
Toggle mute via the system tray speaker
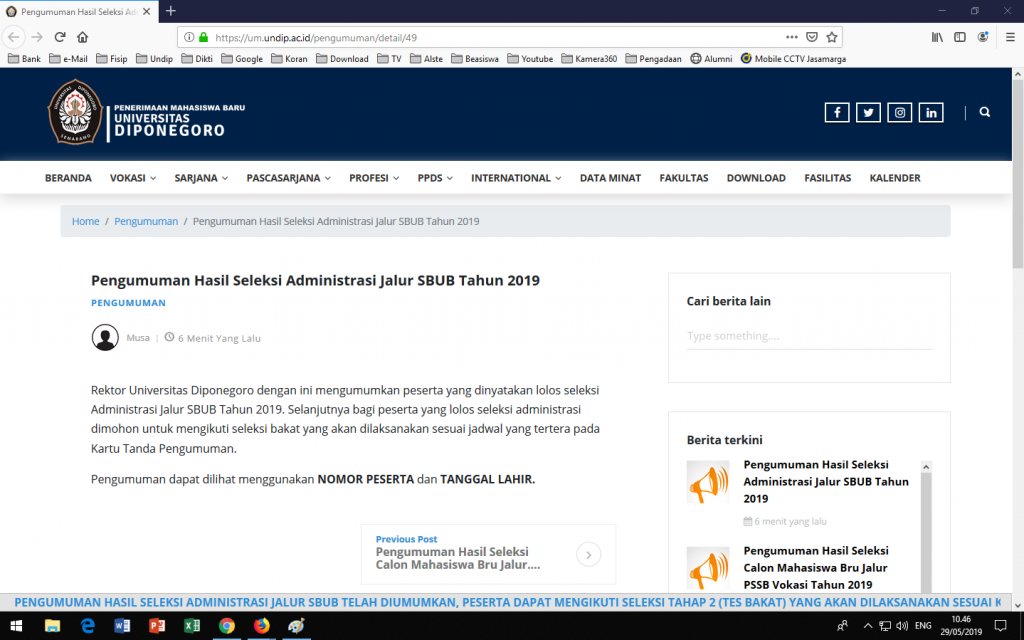(903, 627)
